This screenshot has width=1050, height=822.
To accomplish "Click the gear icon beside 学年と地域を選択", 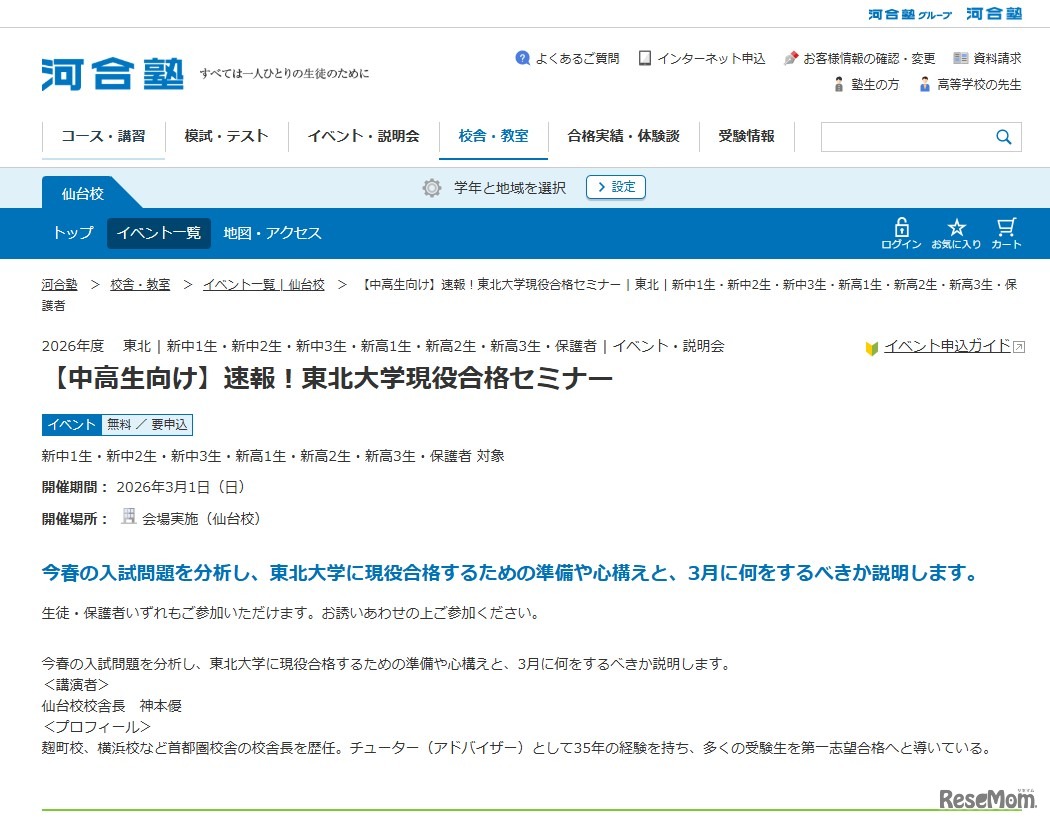I will tap(430, 187).
